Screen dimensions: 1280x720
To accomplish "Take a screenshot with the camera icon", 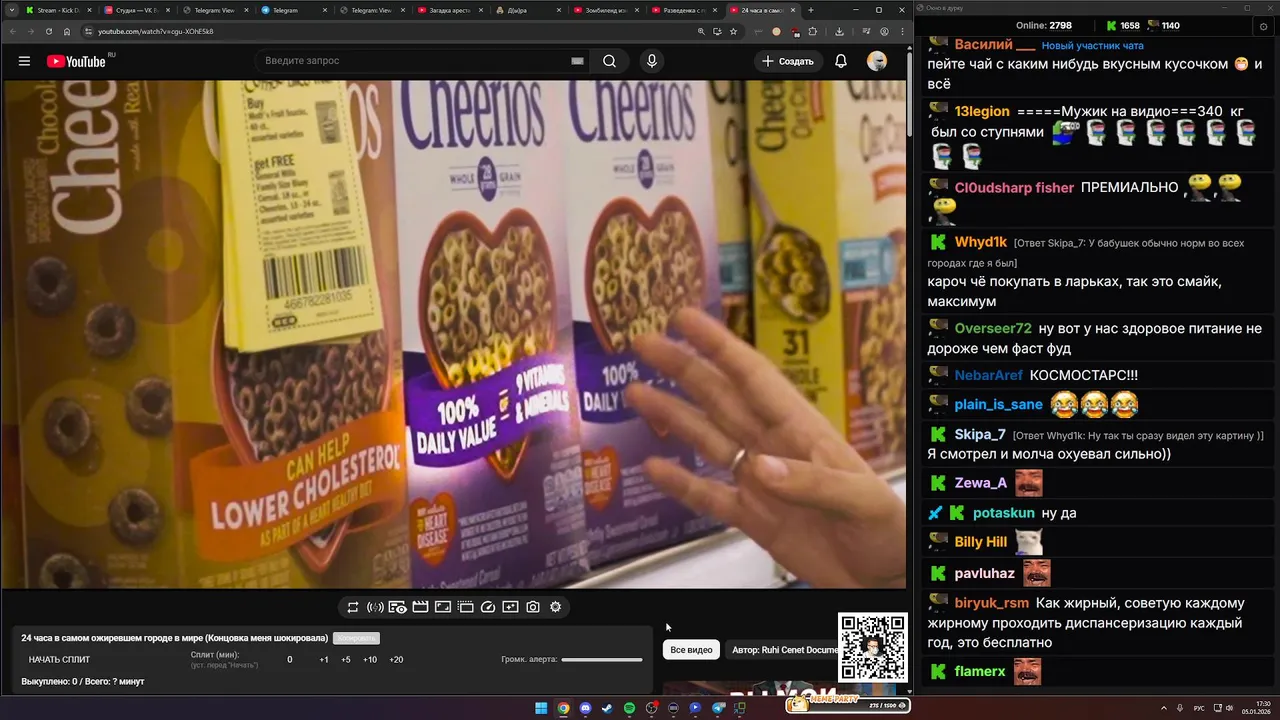I will click(533, 607).
